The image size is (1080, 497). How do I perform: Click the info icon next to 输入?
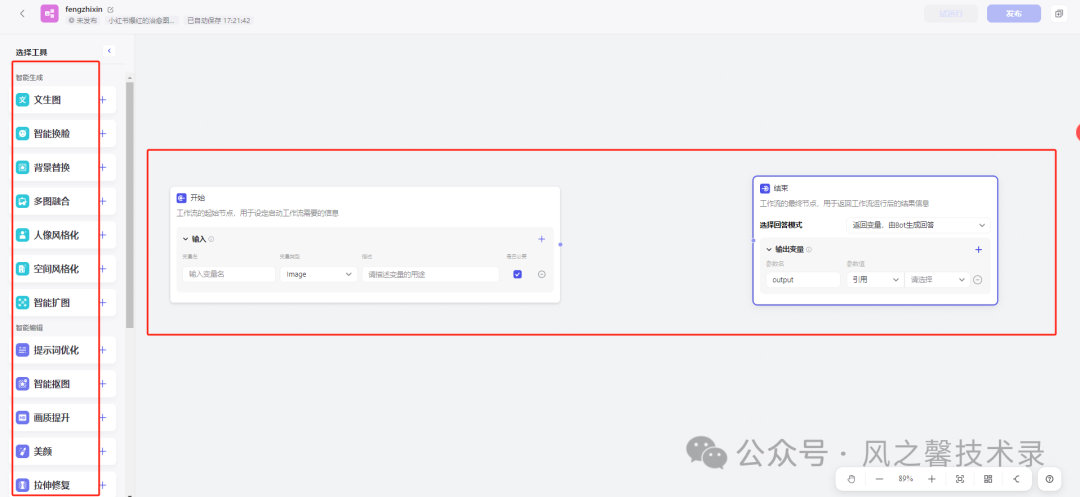pos(211,239)
